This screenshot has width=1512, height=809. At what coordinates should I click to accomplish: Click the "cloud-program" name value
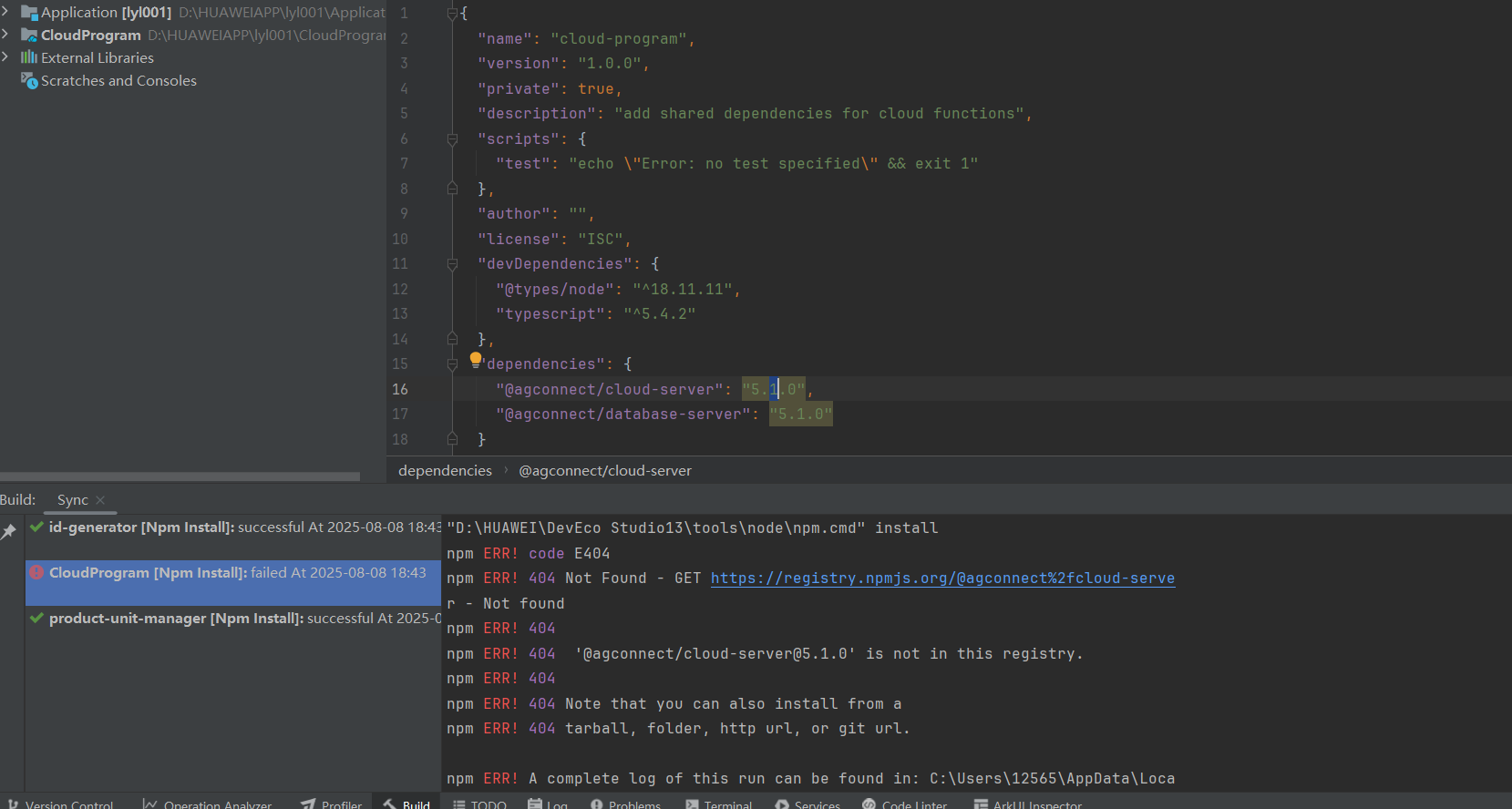619,39
